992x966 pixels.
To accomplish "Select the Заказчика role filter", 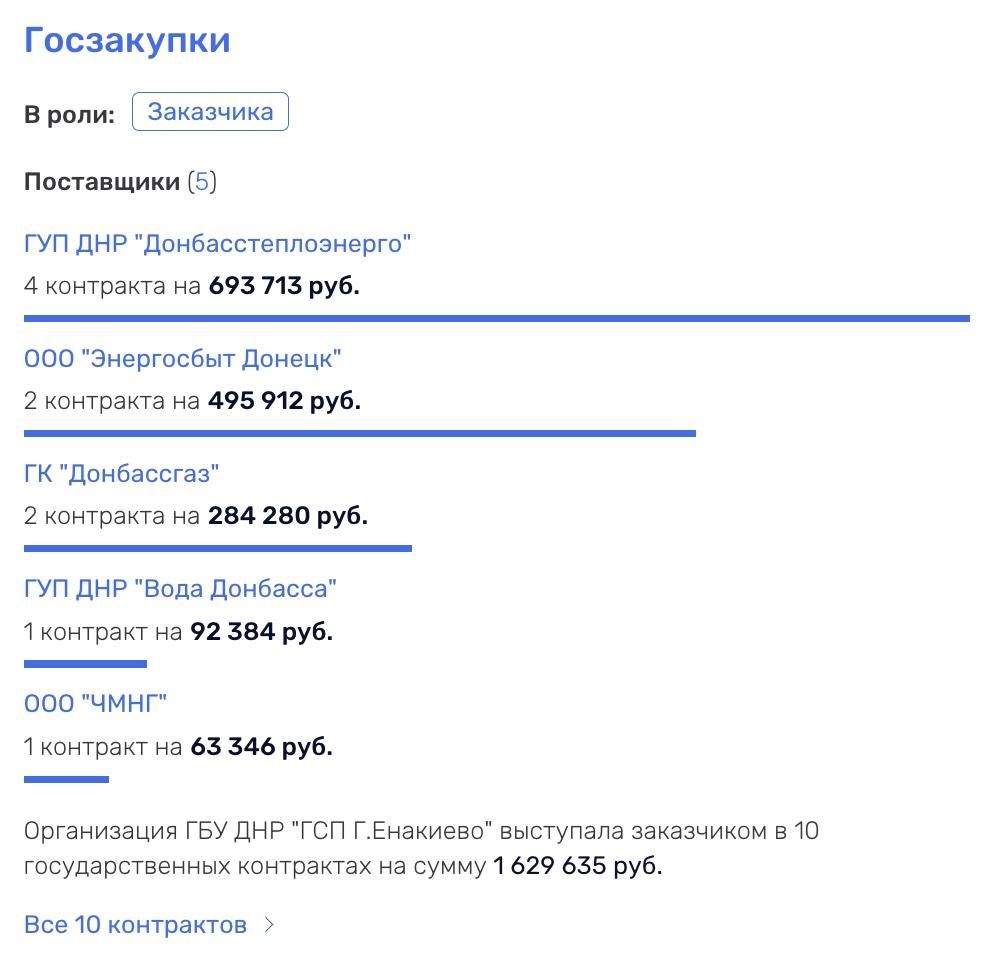I will (210, 112).
